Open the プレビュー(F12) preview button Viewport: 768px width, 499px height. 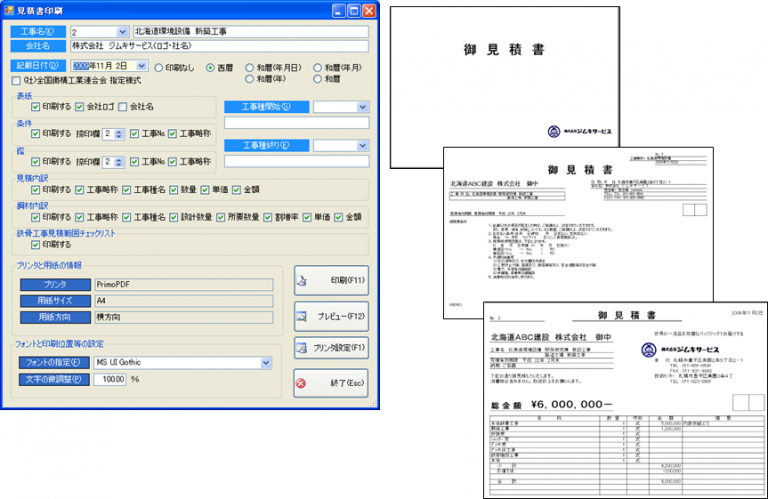pyautogui.click(x=331, y=316)
